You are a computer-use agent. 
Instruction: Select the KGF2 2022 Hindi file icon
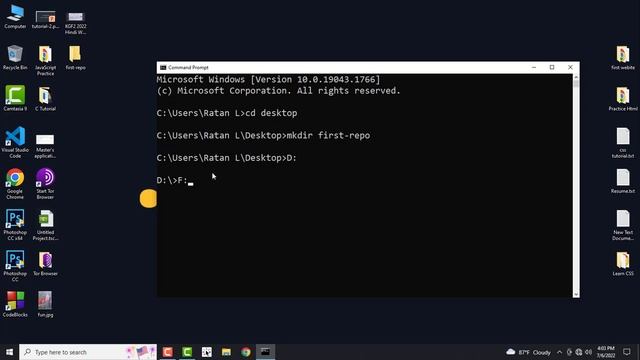76,22
